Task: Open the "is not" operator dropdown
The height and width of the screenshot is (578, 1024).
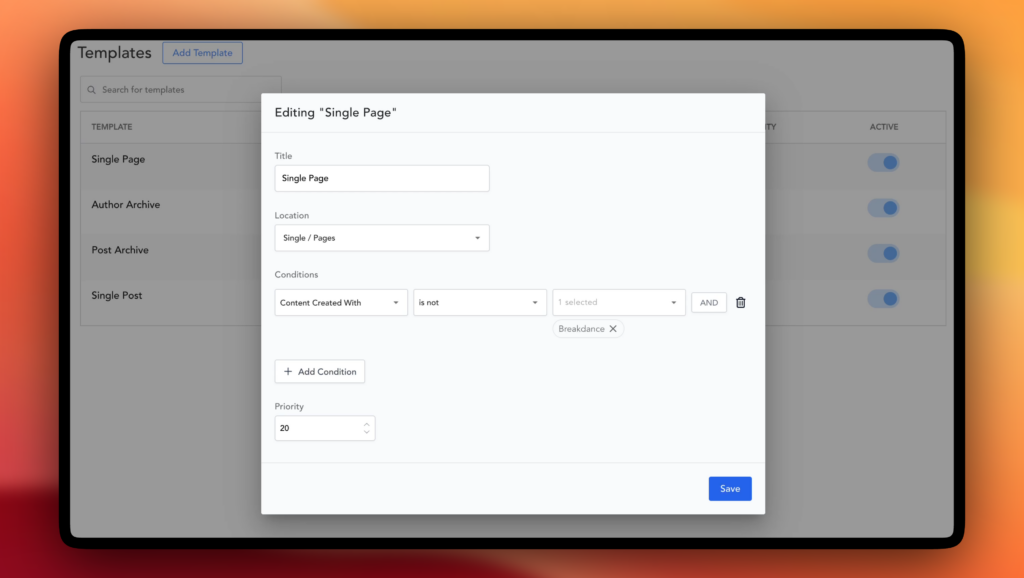Action: click(479, 303)
